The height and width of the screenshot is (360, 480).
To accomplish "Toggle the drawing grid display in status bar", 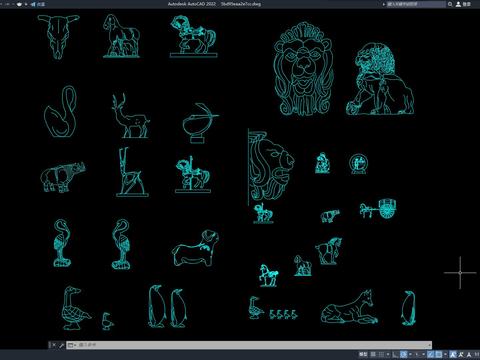I will click(373, 354).
